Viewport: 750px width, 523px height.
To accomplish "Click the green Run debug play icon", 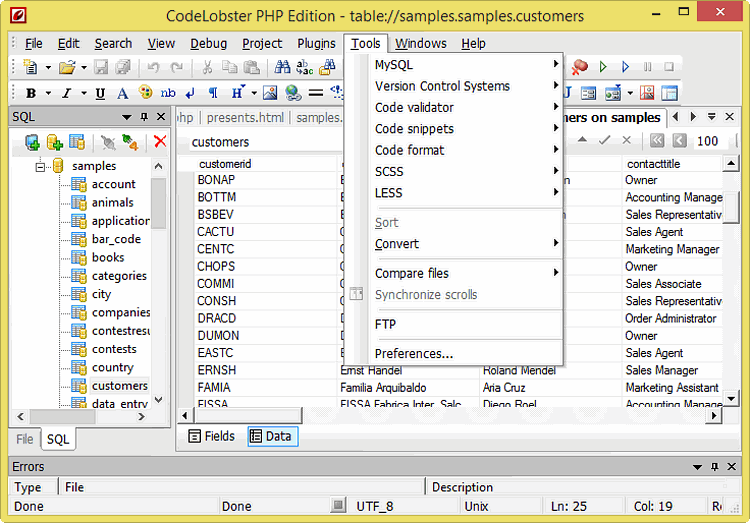I will pyautogui.click(x=603, y=67).
